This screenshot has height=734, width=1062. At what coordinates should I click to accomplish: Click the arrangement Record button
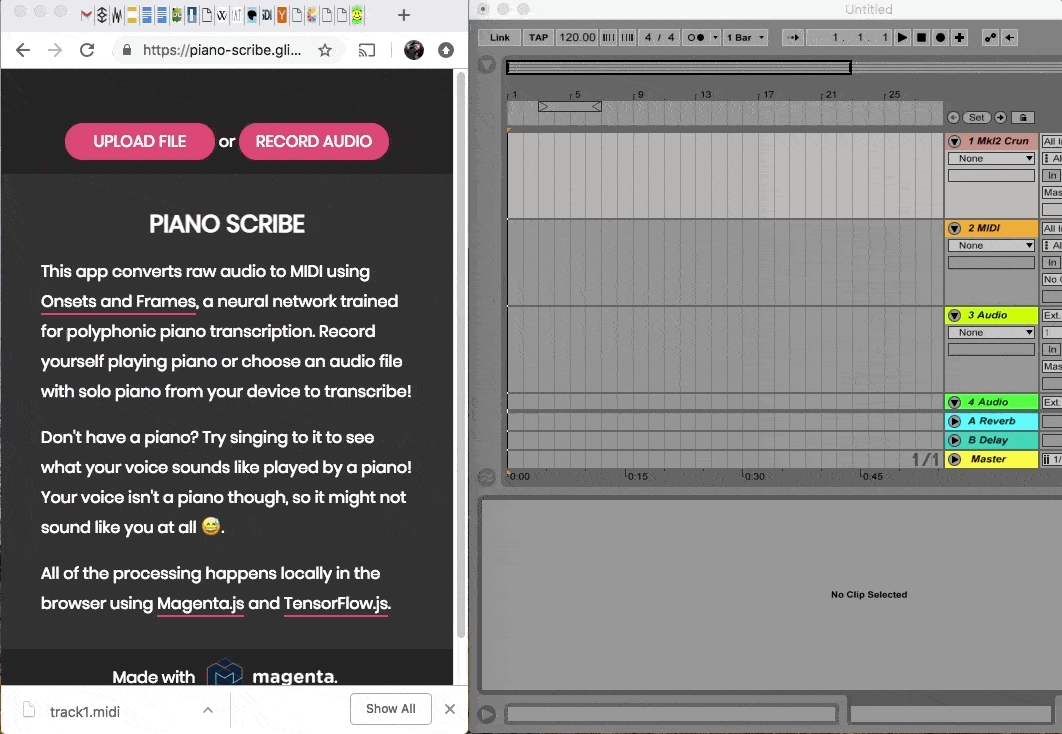coord(940,38)
